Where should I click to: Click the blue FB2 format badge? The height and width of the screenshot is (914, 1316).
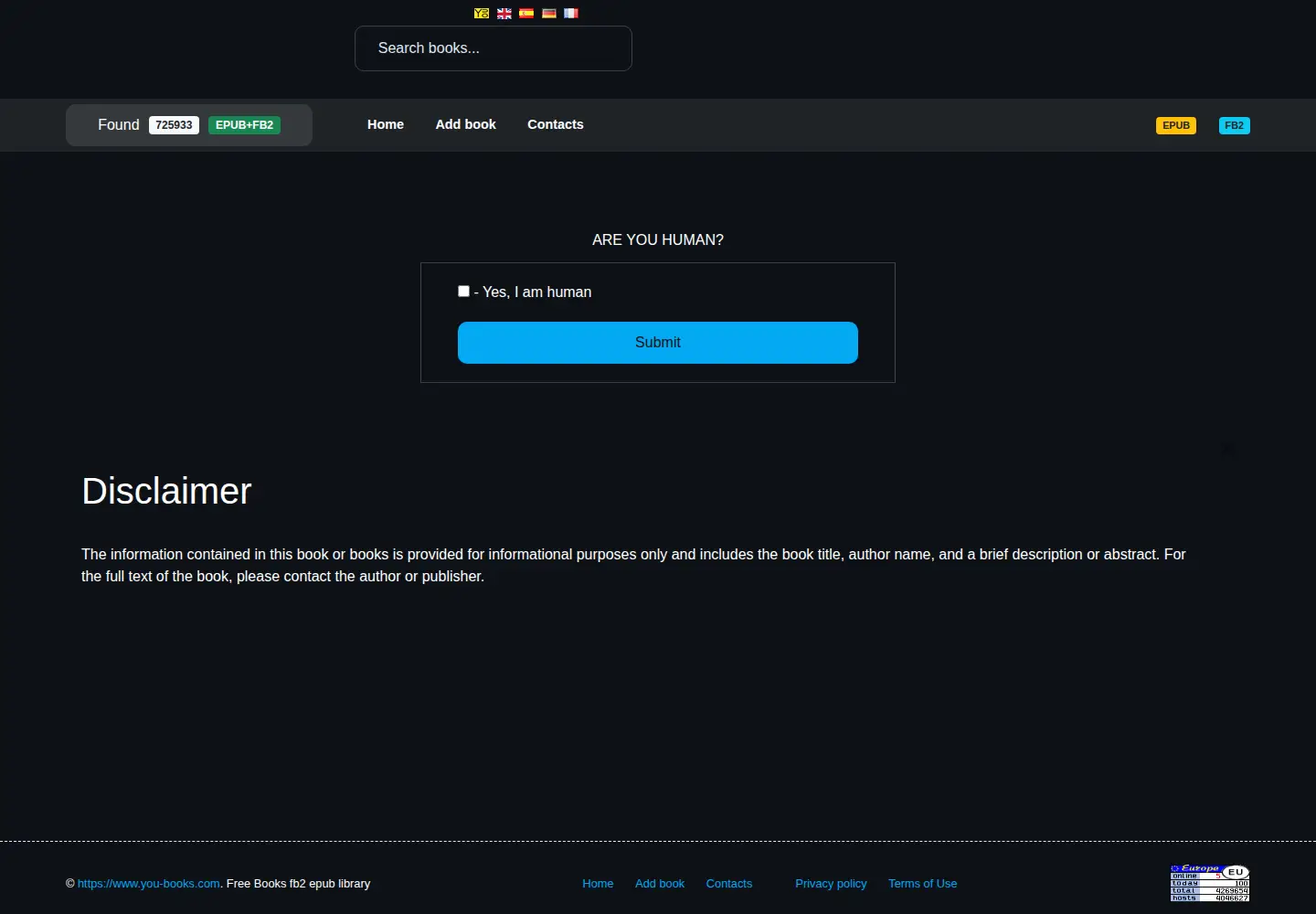[x=1235, y=125]
